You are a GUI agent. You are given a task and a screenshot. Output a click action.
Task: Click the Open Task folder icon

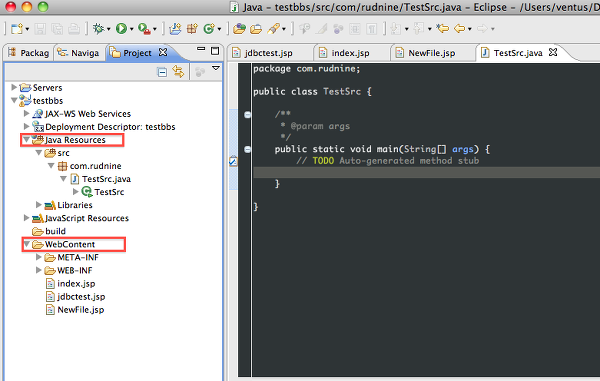[256, 29]
